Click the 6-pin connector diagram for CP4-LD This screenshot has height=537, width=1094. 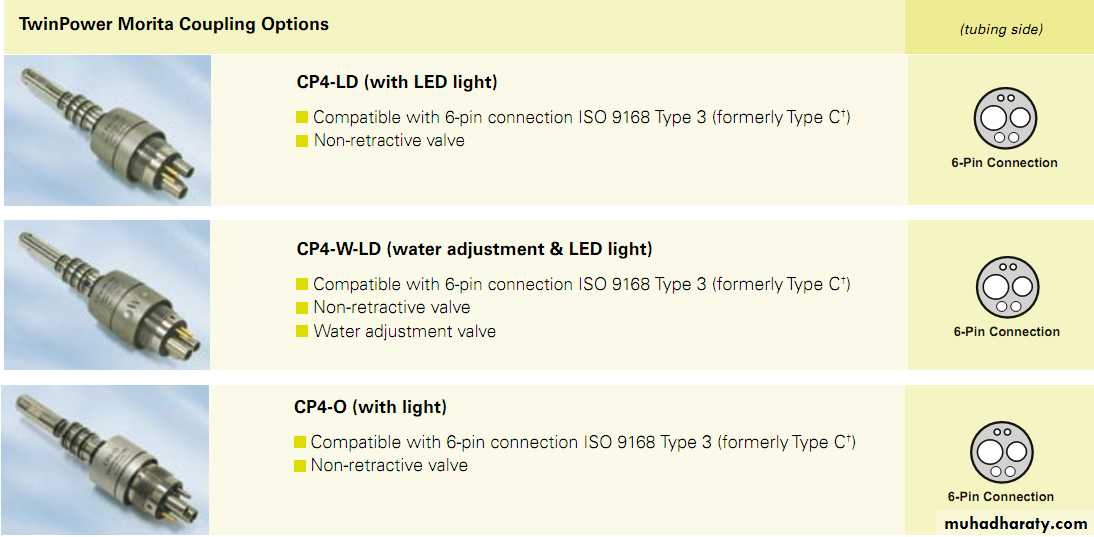pyautogui.click(x=1005, y=117)
